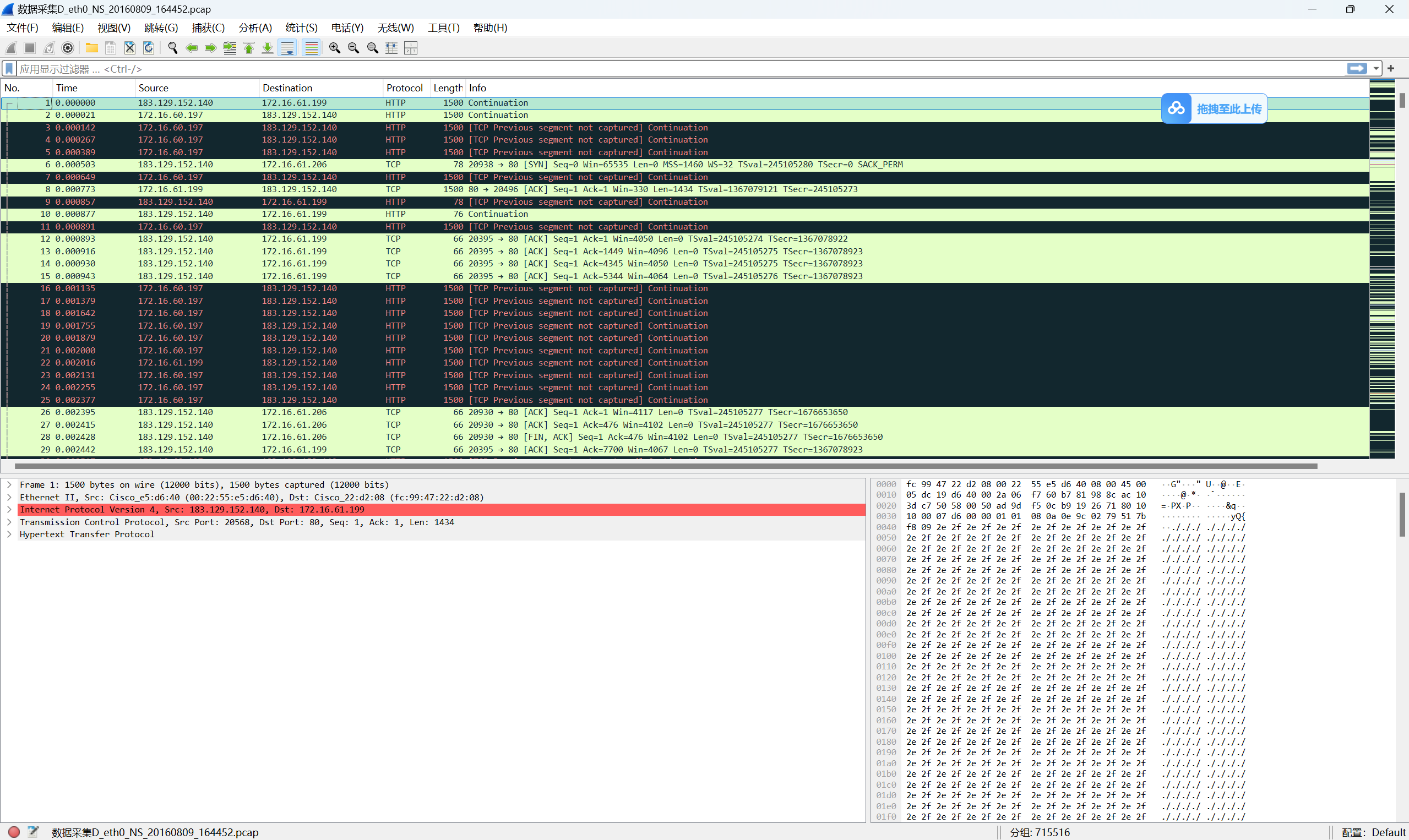Select packet 10 of length 76
This screenshot has width=1409, height=840.
click(685, 214)
